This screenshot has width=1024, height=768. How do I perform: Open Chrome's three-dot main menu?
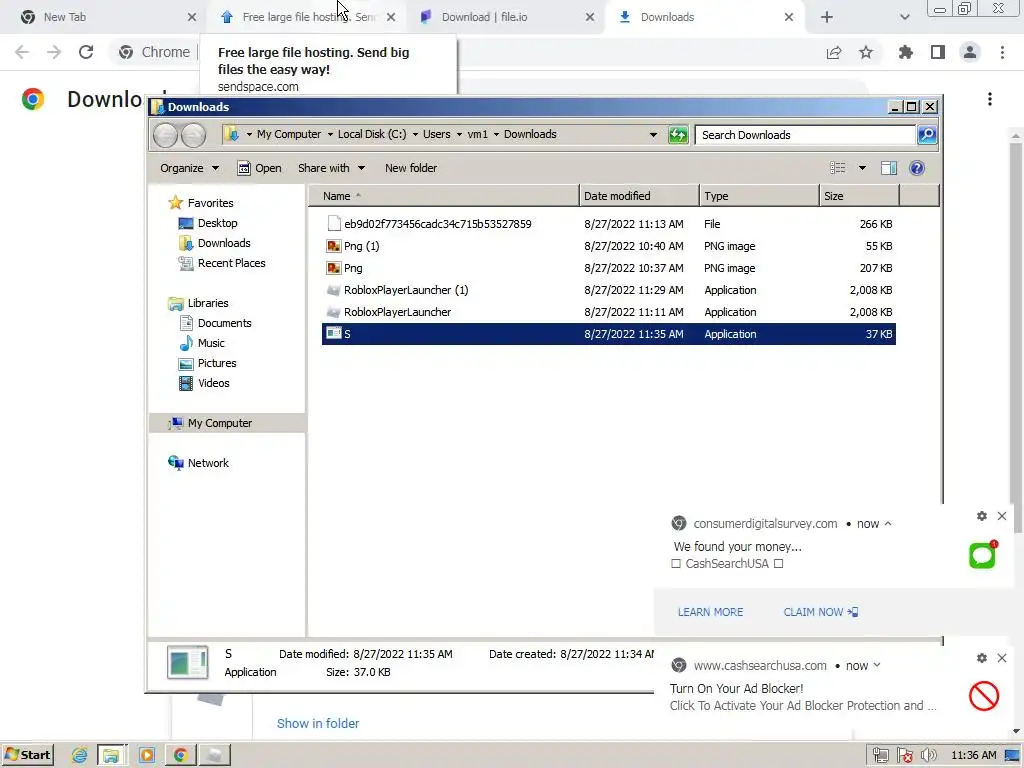[x=1002, y=52]
